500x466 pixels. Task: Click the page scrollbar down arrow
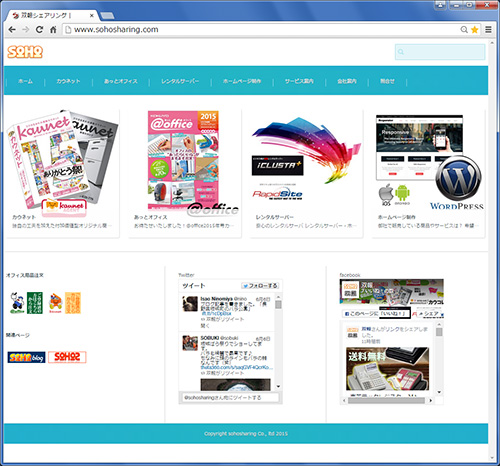[x=492, y=458]
